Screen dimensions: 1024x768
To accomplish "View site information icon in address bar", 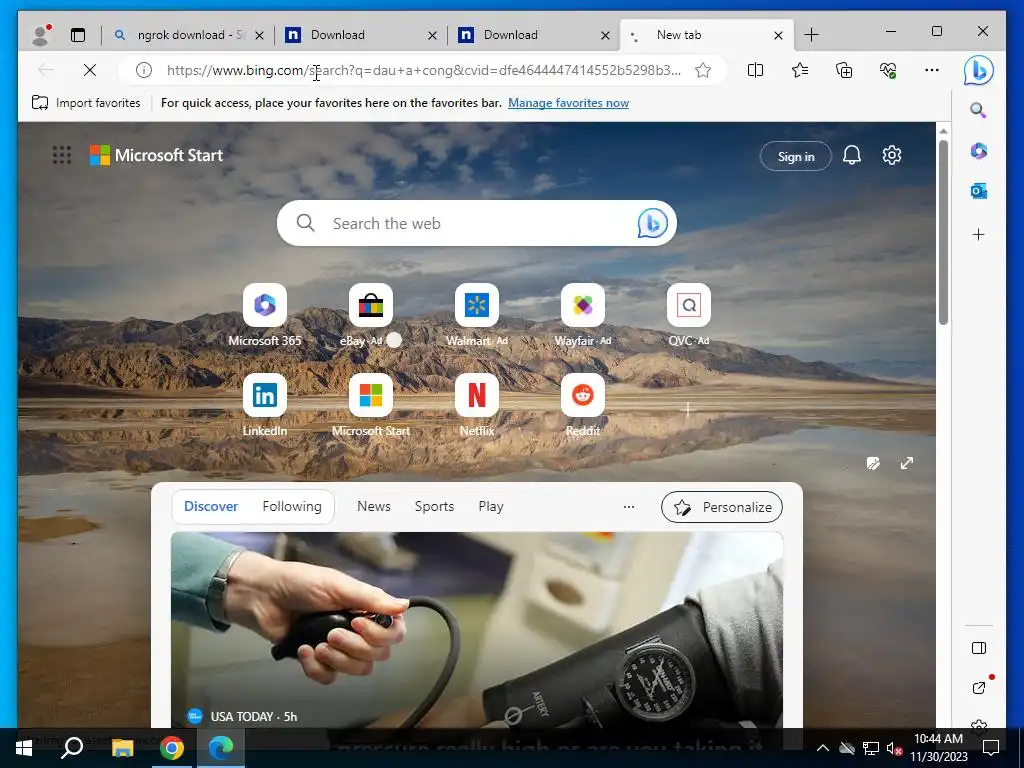I will click(144, 70).
